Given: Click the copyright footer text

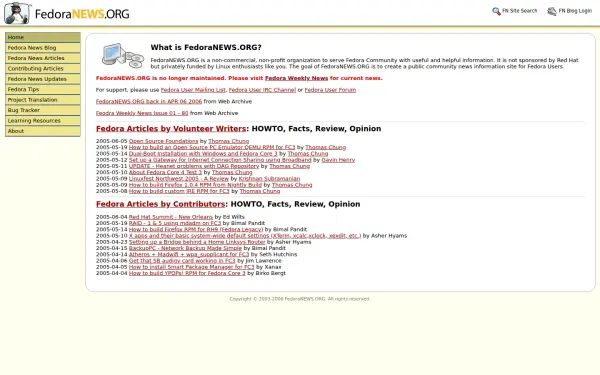Looking at the screenshot, I should point(300,299).
